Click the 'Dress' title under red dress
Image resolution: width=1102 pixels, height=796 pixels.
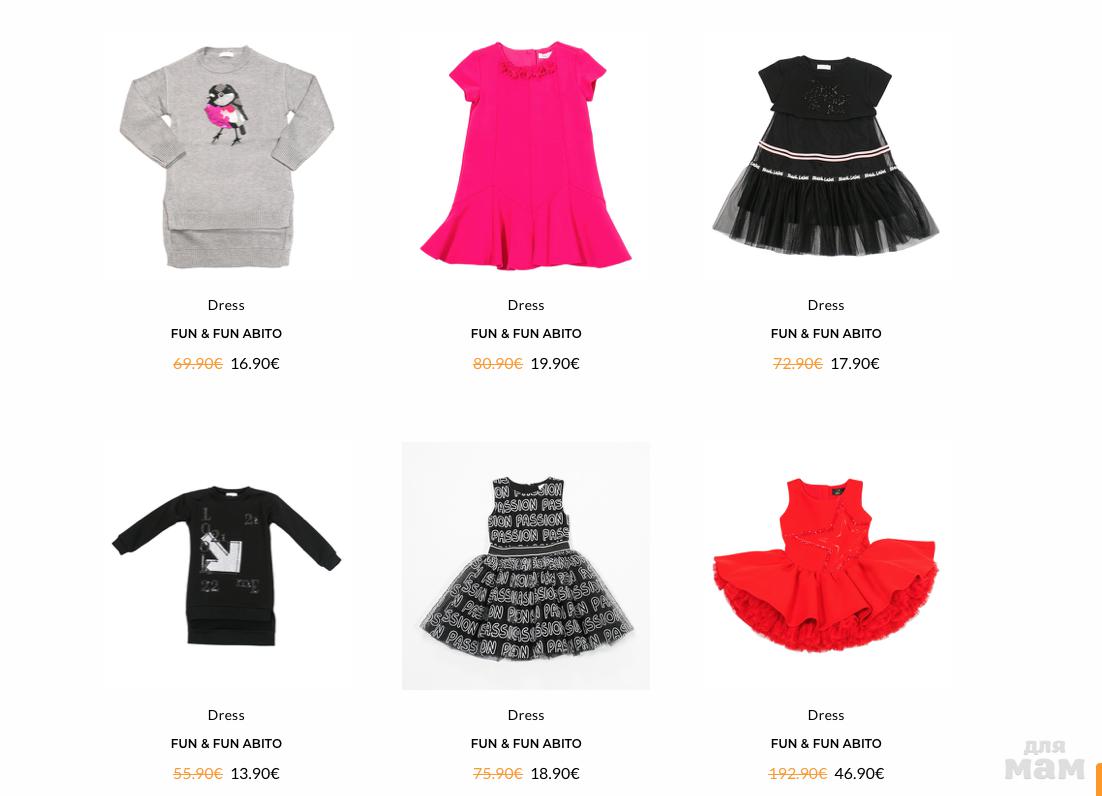tap(826, 715)
